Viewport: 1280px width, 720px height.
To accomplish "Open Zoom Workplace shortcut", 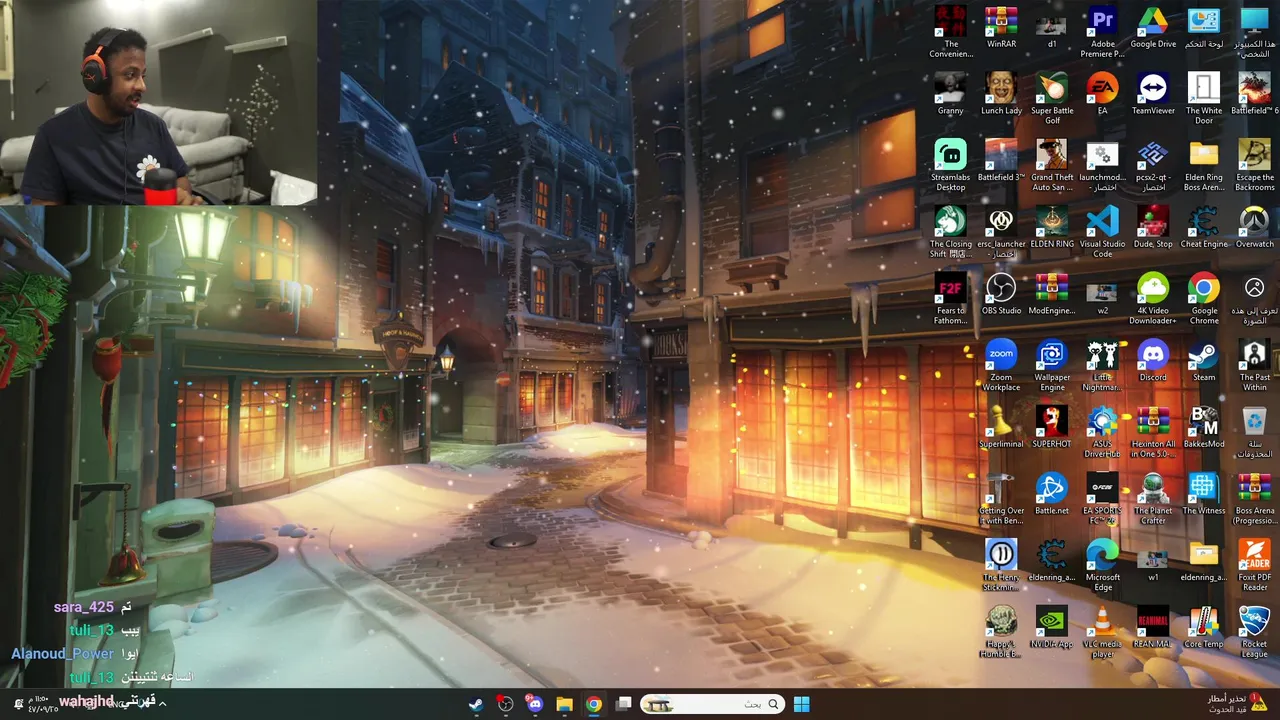I will point(1001,365).
